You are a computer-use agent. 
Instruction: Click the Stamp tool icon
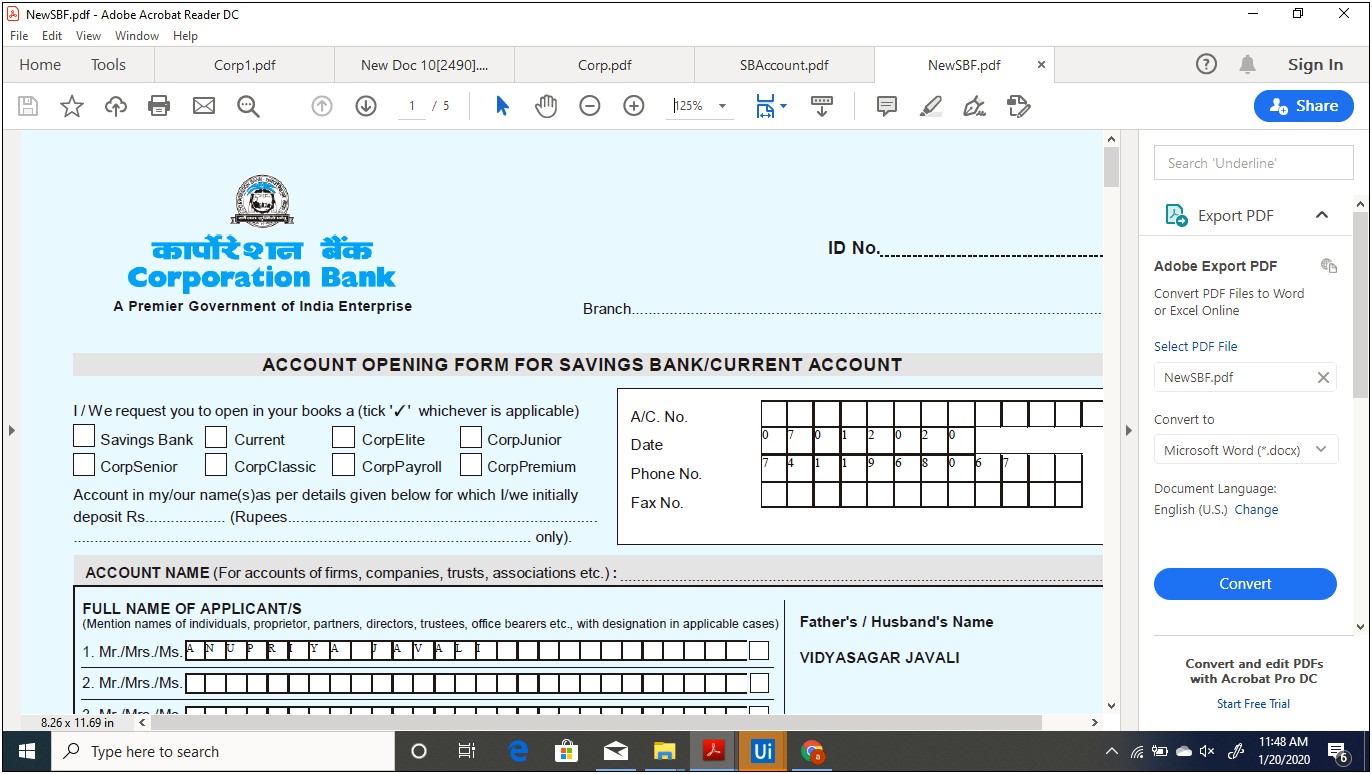1018,106
